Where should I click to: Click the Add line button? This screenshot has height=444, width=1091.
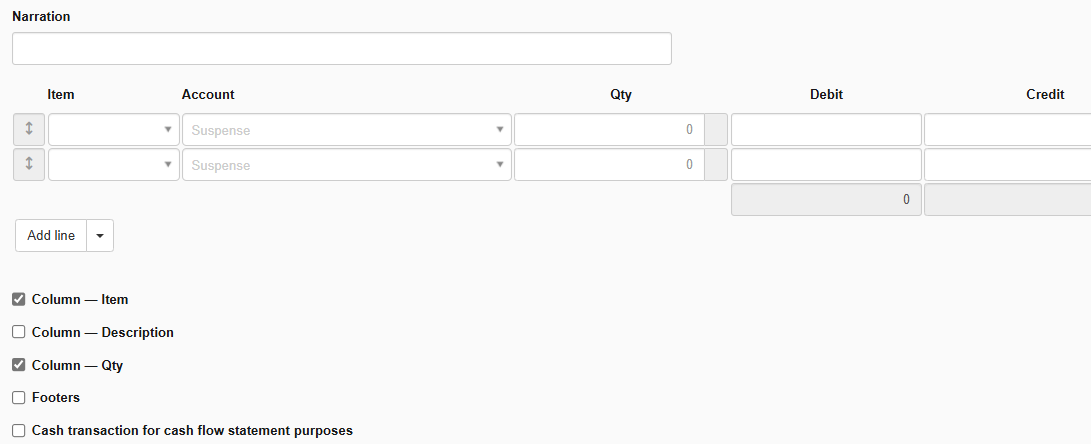coord(51,236)
